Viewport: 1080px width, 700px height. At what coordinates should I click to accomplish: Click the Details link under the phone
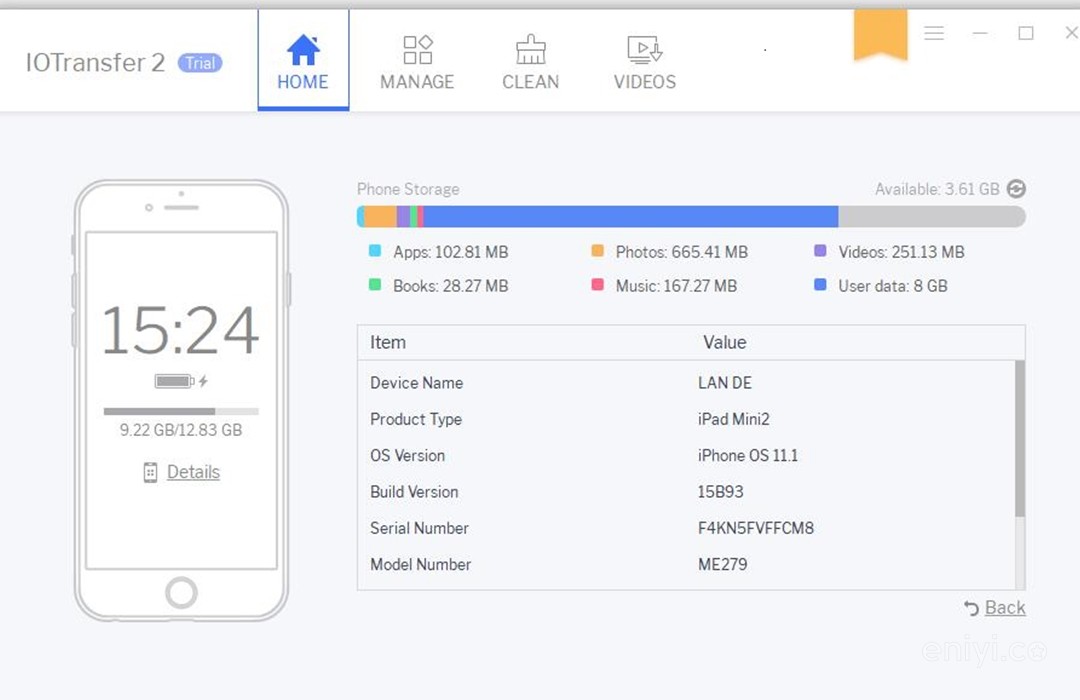(x=193, y=472)
